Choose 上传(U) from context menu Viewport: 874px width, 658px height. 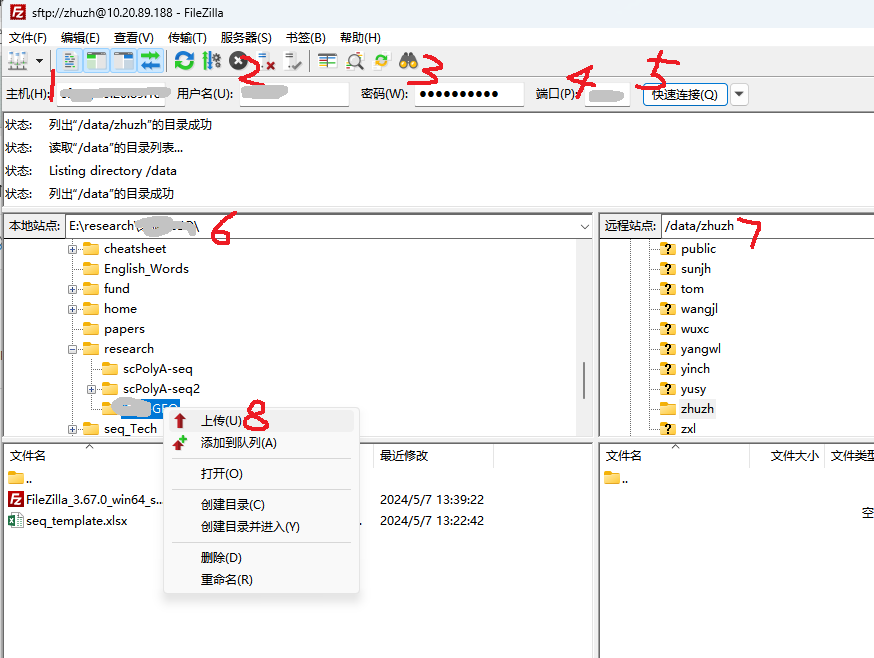click(261, 421)
